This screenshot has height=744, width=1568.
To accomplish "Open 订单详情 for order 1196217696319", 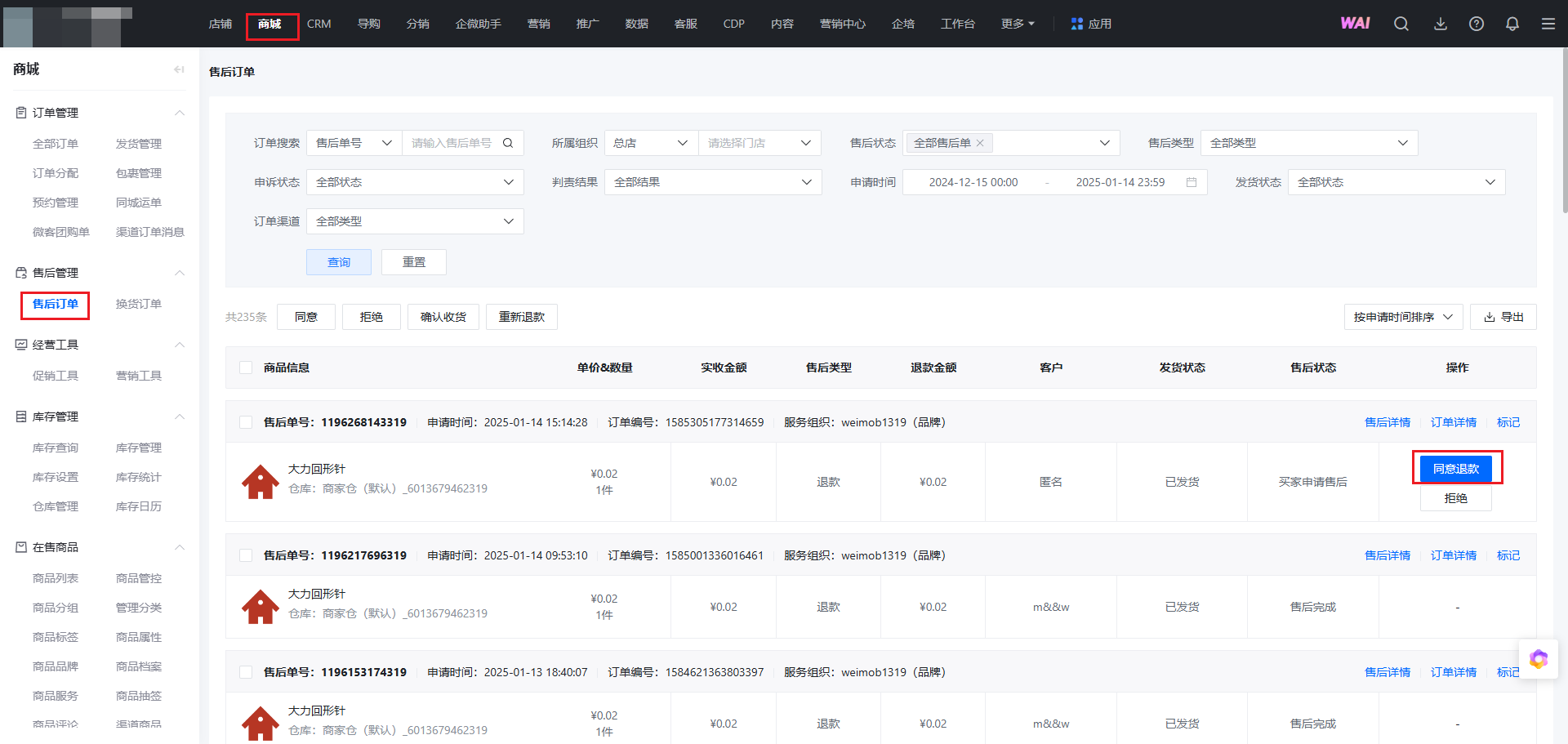I will (x=1454, y=555).
